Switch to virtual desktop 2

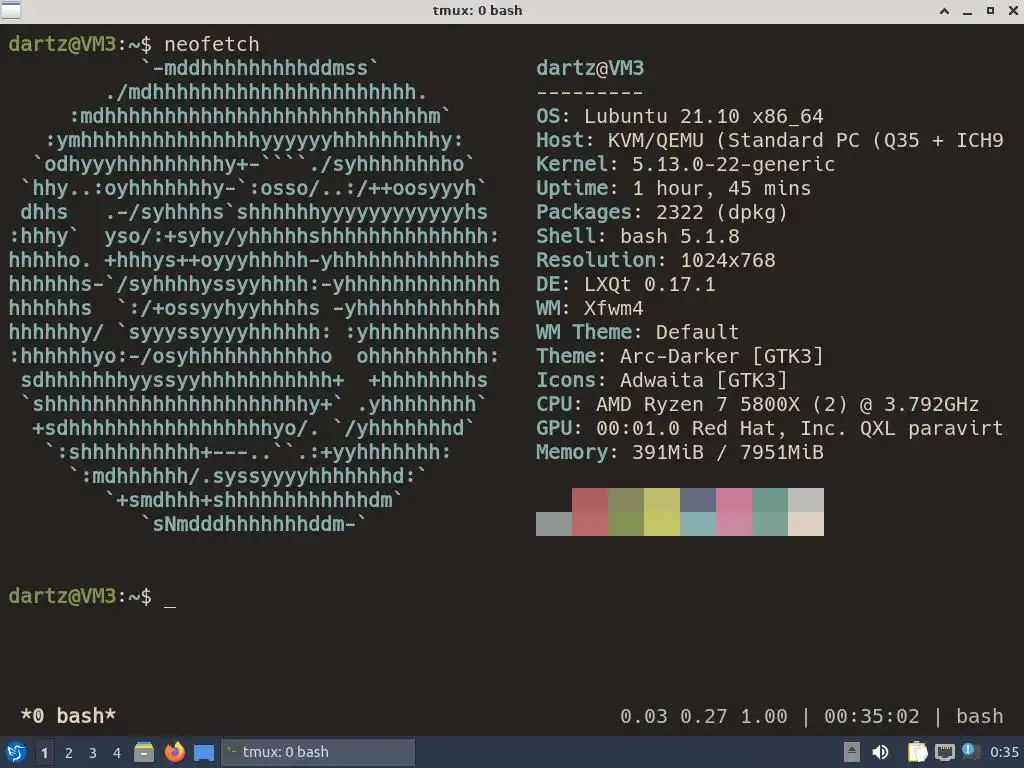point(68,753)
